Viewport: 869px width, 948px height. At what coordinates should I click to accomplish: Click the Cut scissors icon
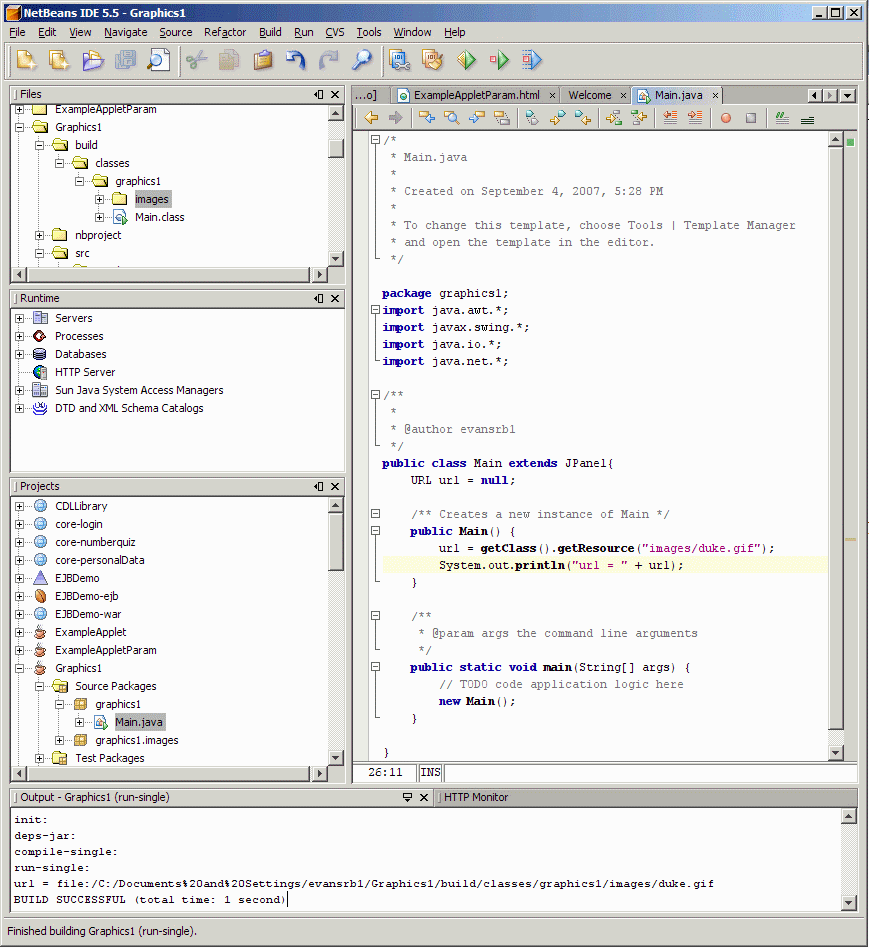pos(197,60)
